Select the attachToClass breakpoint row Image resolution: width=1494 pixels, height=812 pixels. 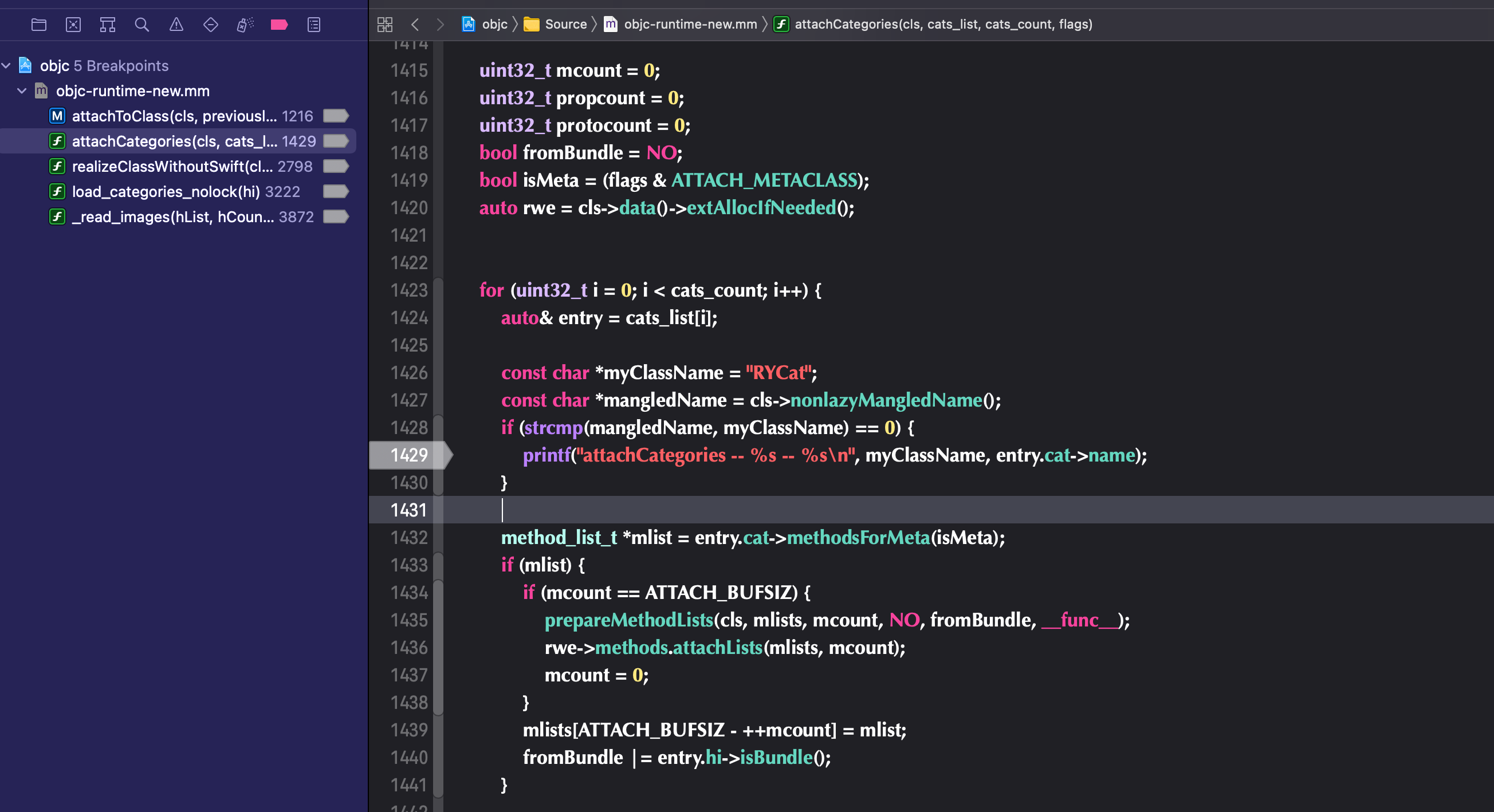(178, 116)
